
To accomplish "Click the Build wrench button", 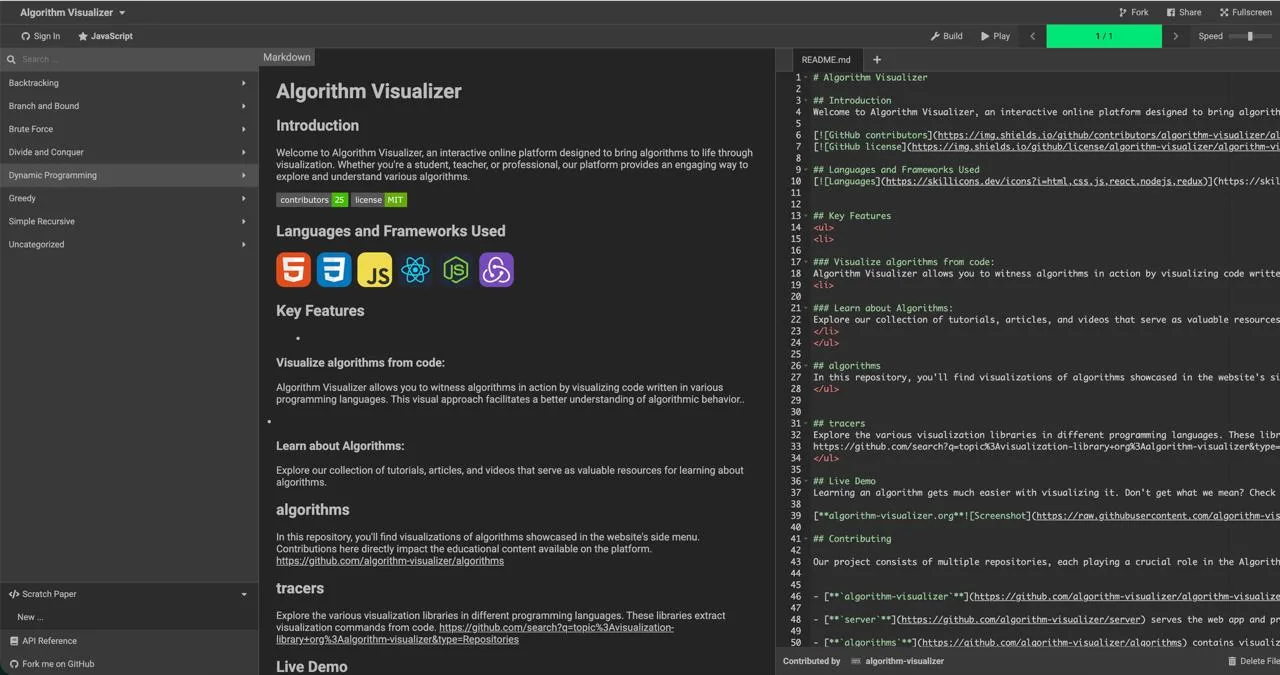I will click(946, 36).
